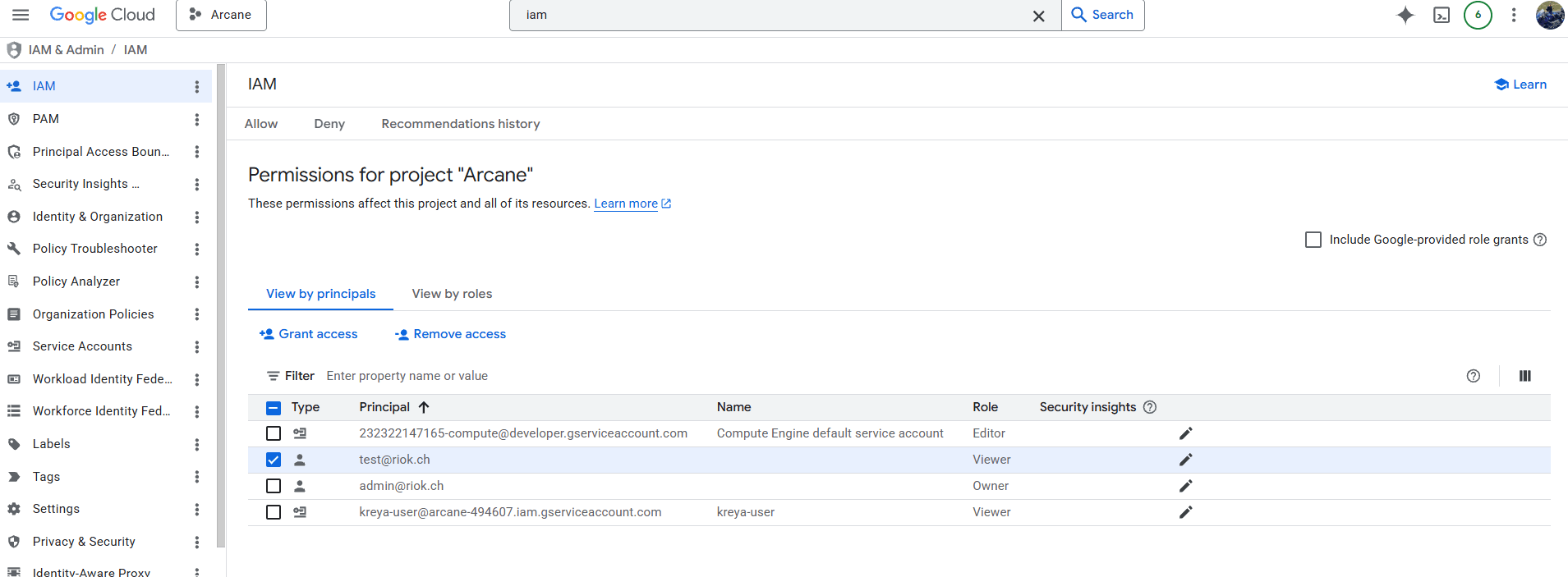Enable Include Google-provided role grants checkbox
1568x577 pixels.
[x=1313, y=240]
